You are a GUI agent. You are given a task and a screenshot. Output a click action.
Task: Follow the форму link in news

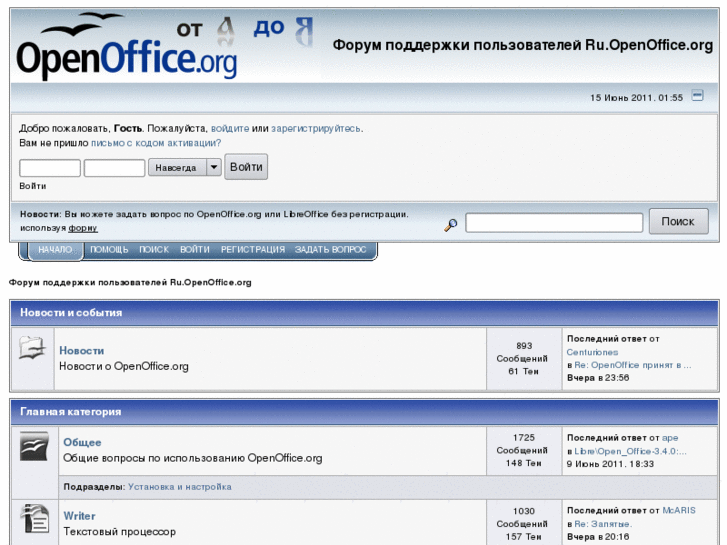(x=83, y=228)
